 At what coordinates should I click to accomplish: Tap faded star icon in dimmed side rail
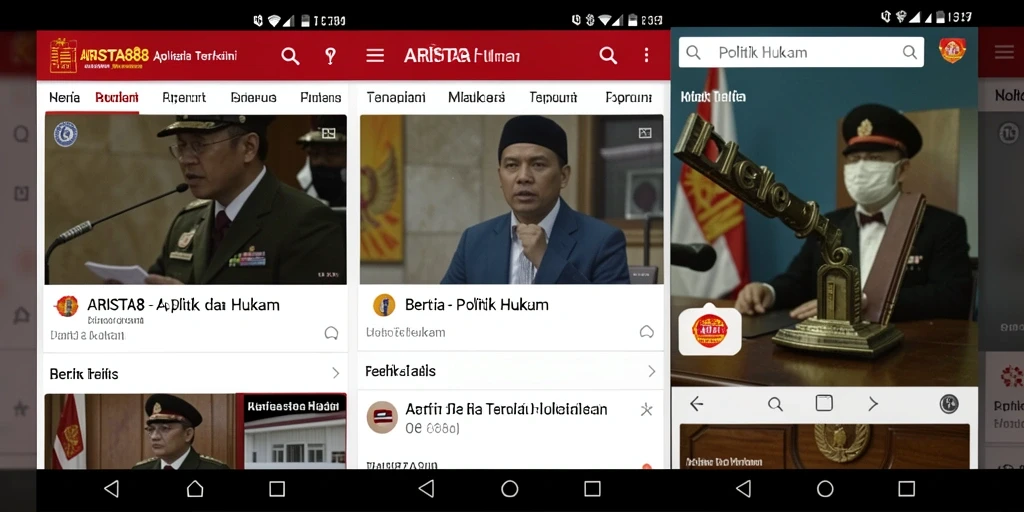pyautogui.click(x=20, y=409)
